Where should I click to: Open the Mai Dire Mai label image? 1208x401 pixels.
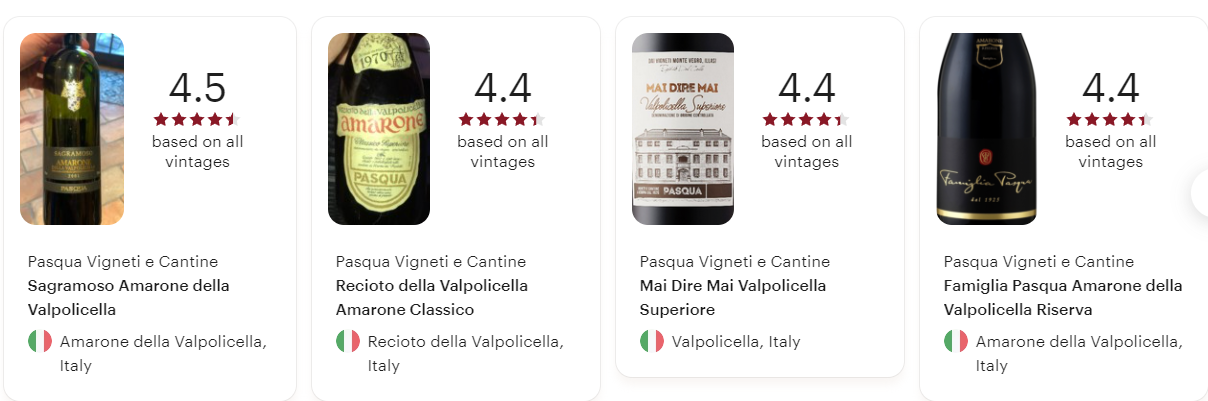(x=683, y=129)
